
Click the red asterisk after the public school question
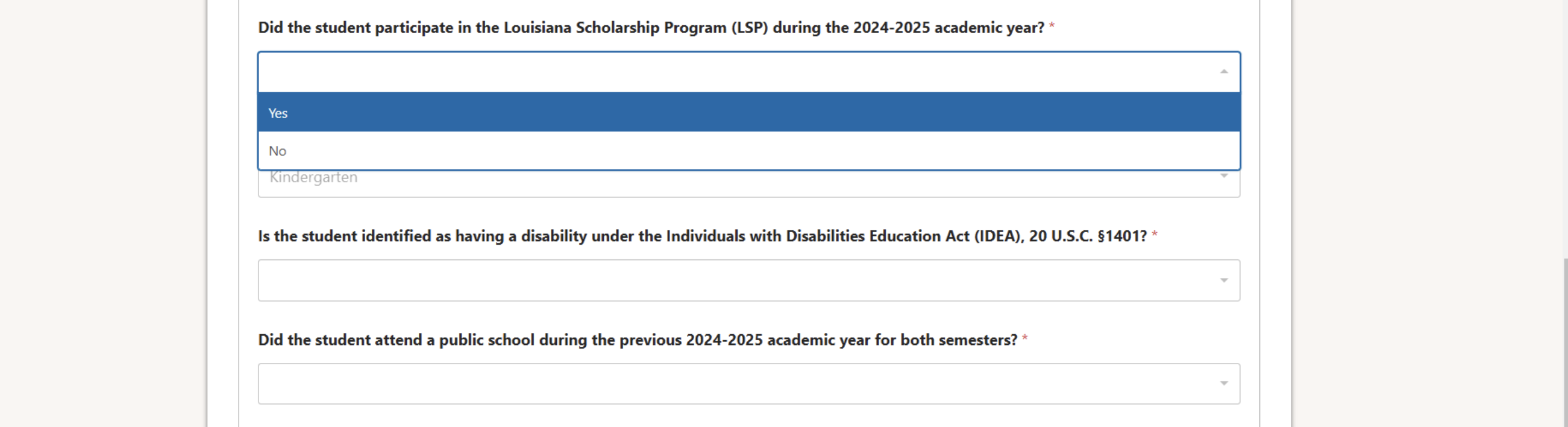click(1025, 338)
